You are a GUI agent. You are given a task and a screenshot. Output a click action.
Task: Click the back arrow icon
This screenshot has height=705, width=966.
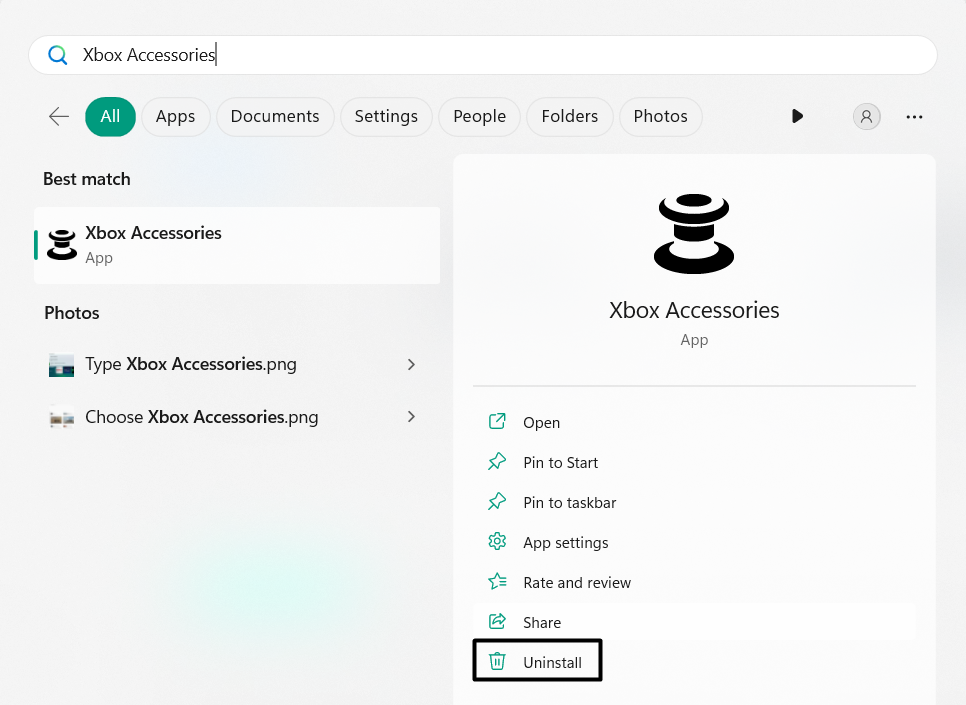[x=59, y=116]
